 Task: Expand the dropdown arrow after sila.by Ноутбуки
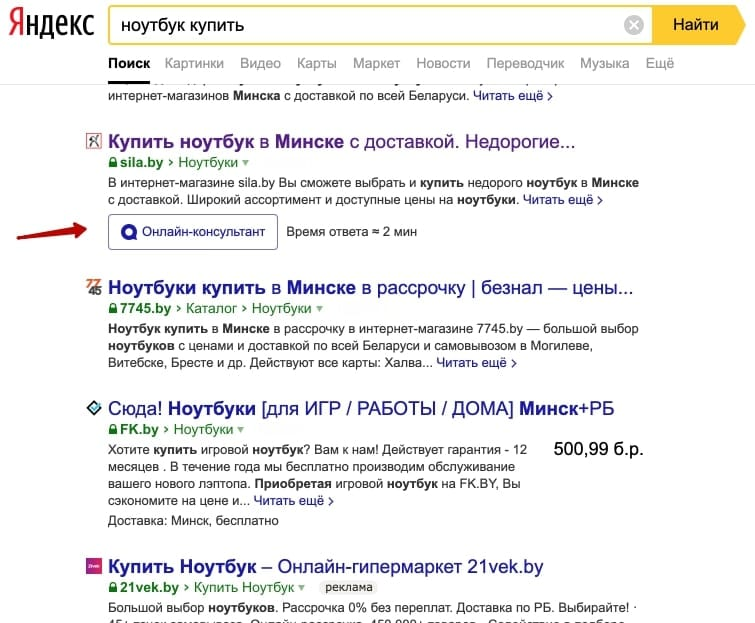pyautogui.click(x=246, y=163)
